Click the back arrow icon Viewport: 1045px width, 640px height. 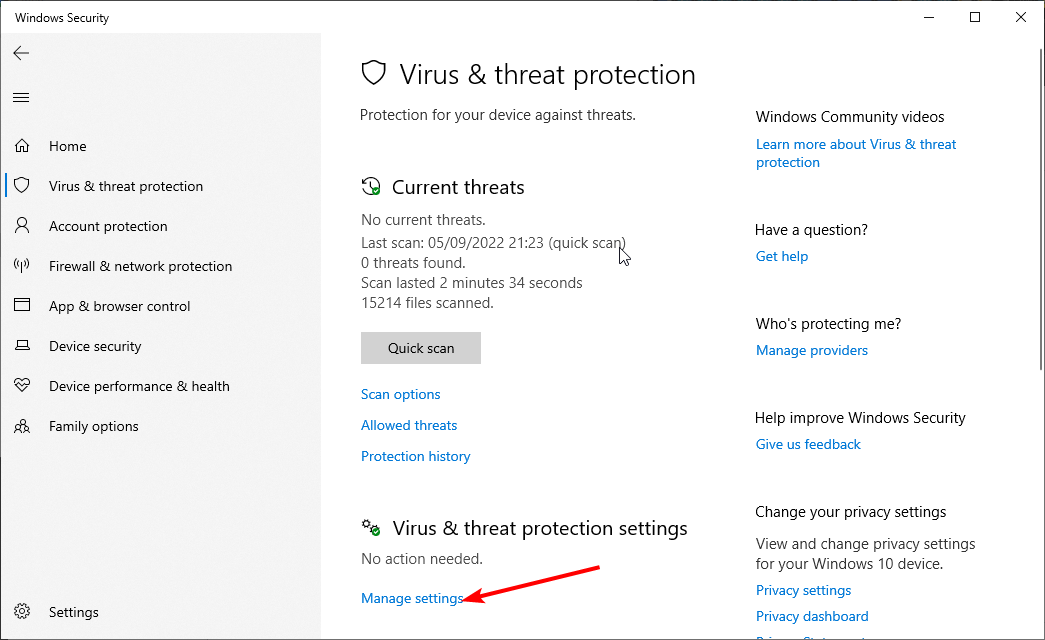(x=21, y=53)
